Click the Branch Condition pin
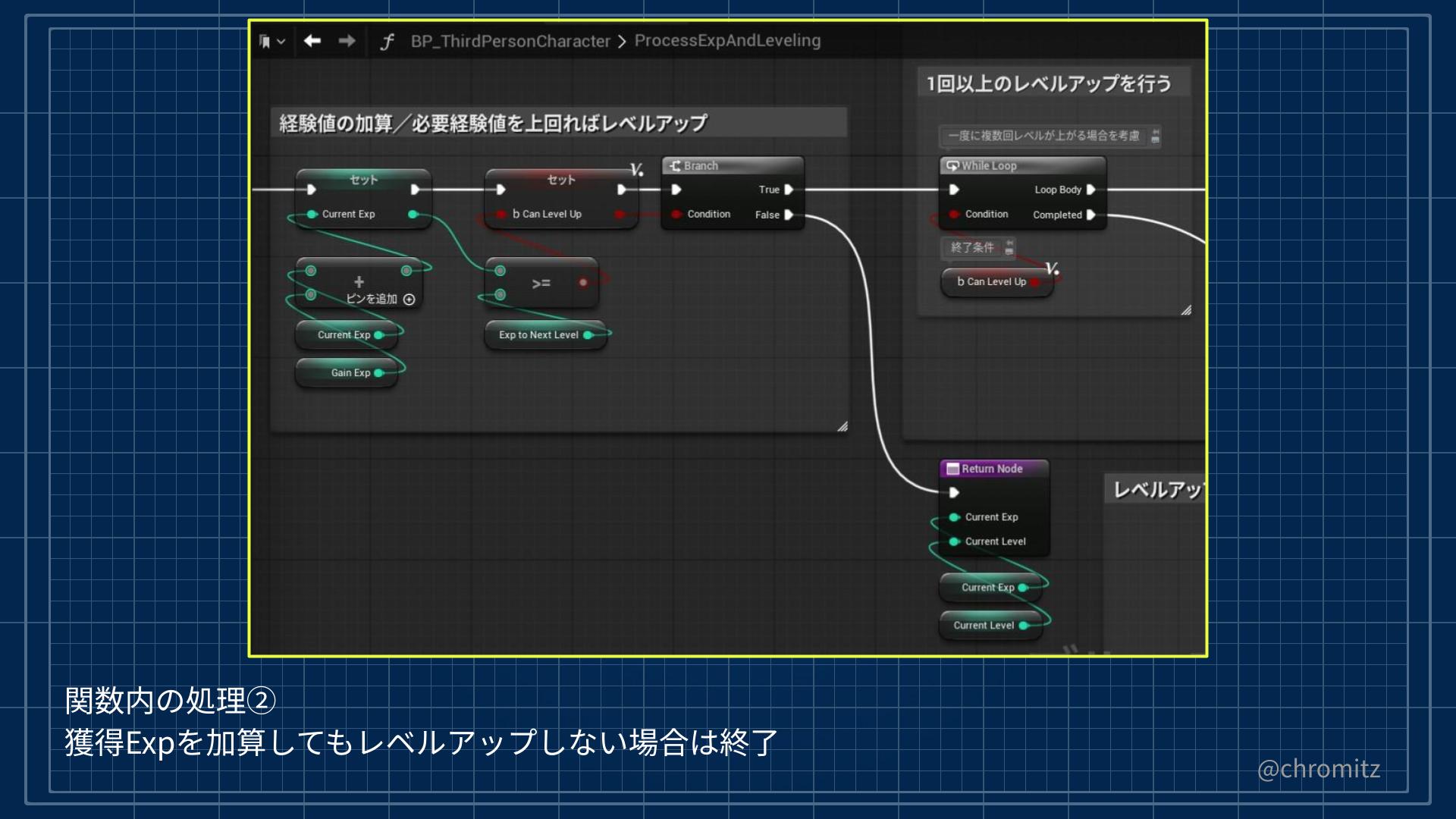 point(676,215)
